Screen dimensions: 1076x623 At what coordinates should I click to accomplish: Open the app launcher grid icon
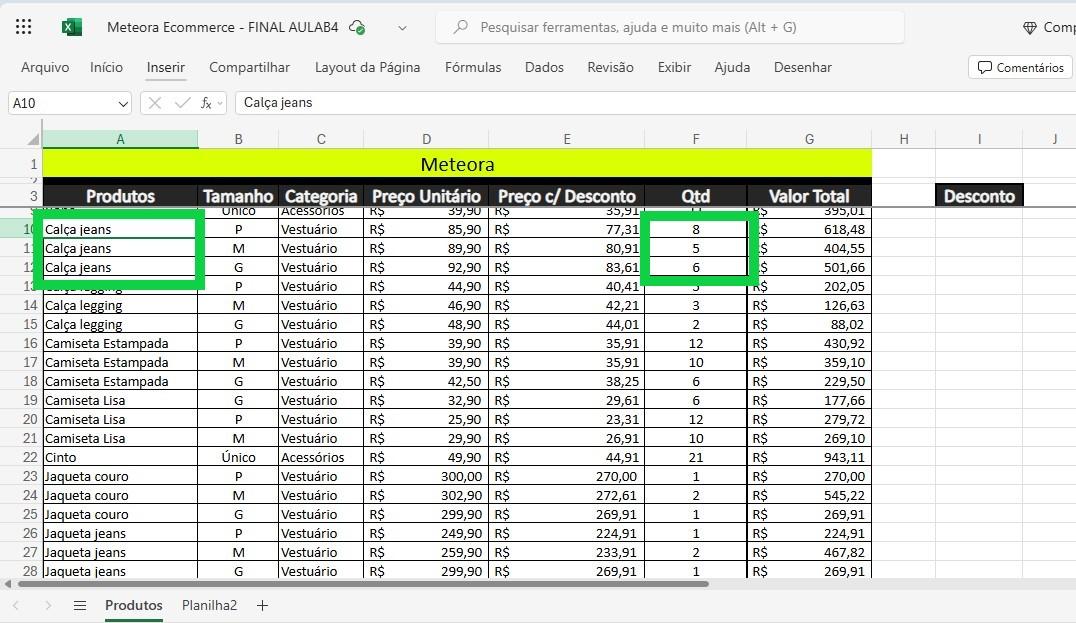(23, 27)
